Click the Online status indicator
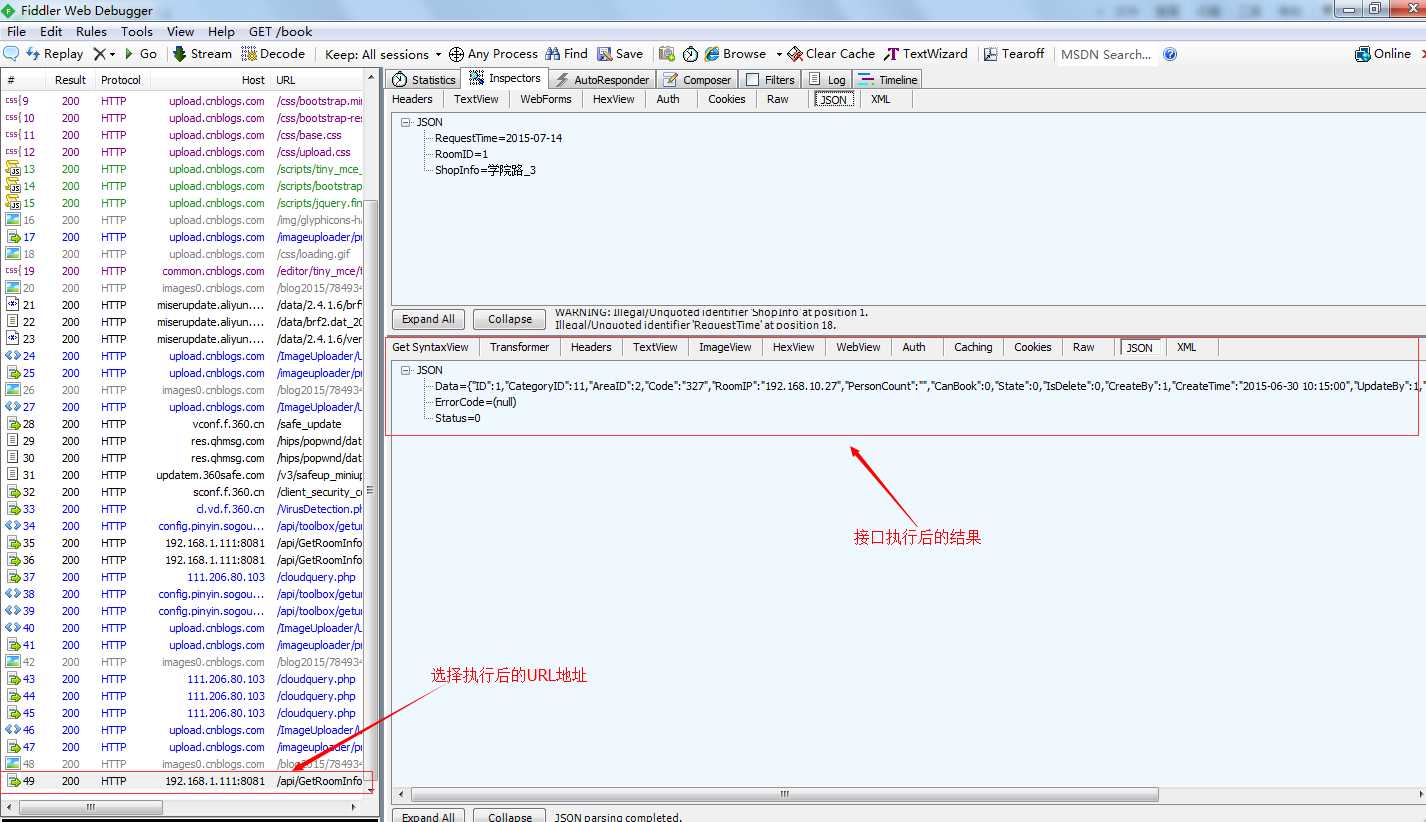 click(x=1383, y=54)
